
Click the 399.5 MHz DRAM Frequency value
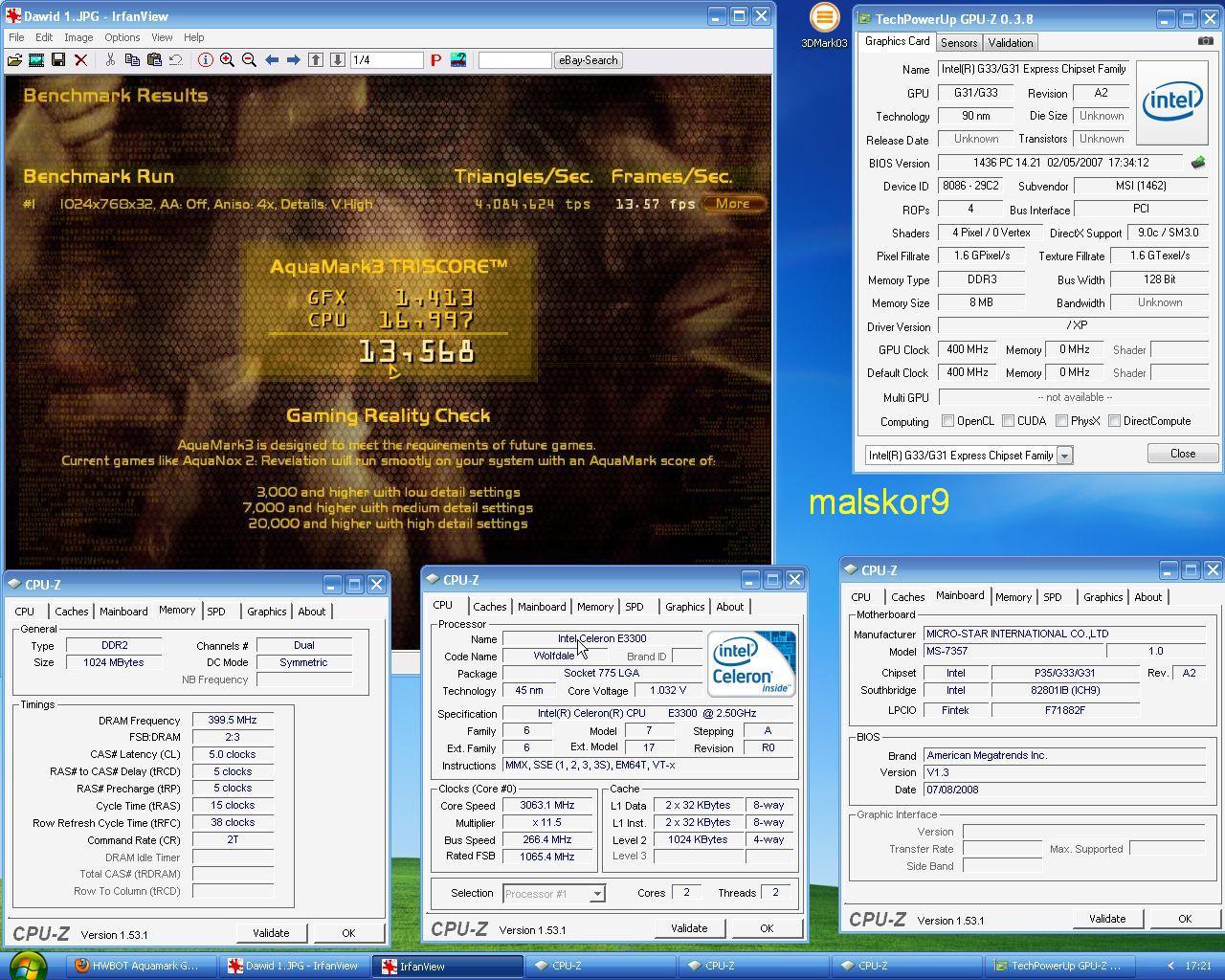click(x=233, y=721)
